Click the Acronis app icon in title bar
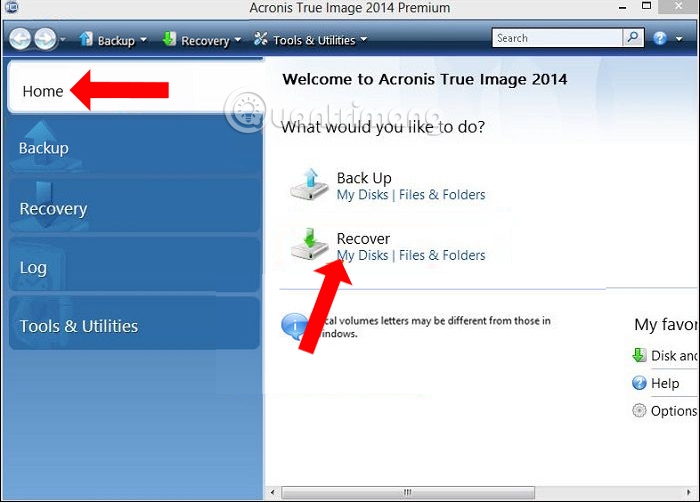Viewport: 700px width, 503px height. coord(10,6)
